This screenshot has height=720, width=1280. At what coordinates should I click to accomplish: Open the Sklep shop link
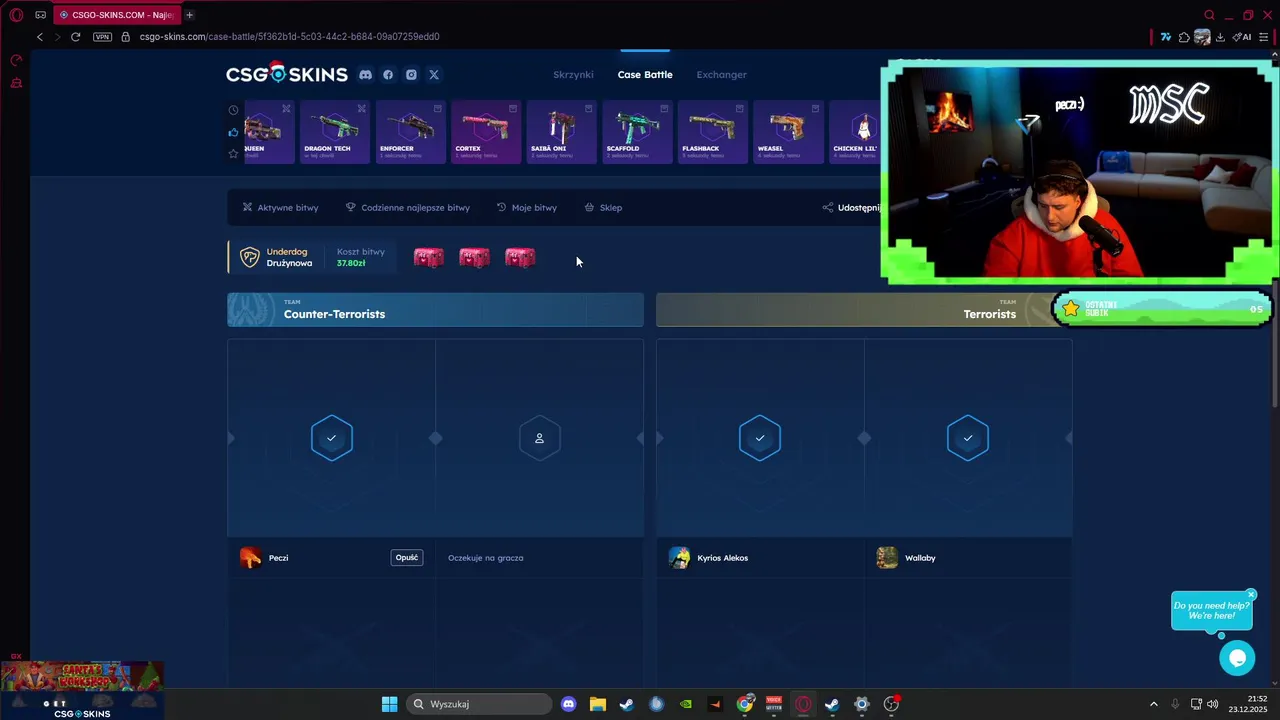coord(603,208)
